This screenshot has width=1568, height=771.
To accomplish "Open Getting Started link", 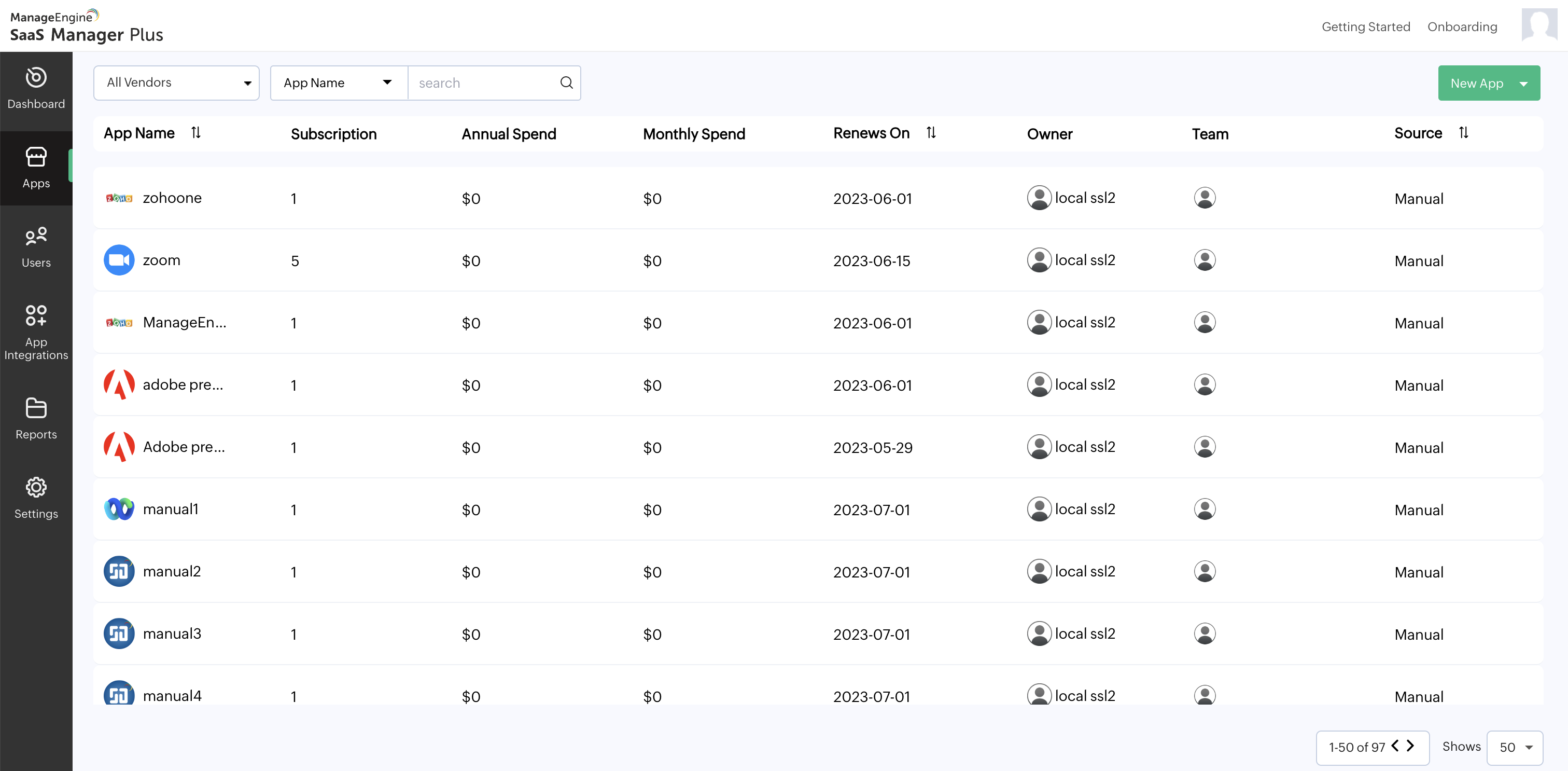I will pyautogui.click(x=1365, y=27).
